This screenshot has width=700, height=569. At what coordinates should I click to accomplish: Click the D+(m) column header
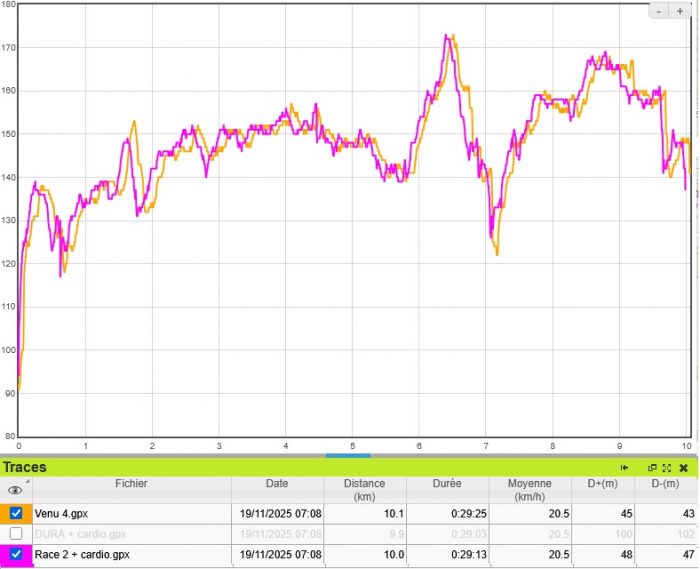[x=600, y=484]
